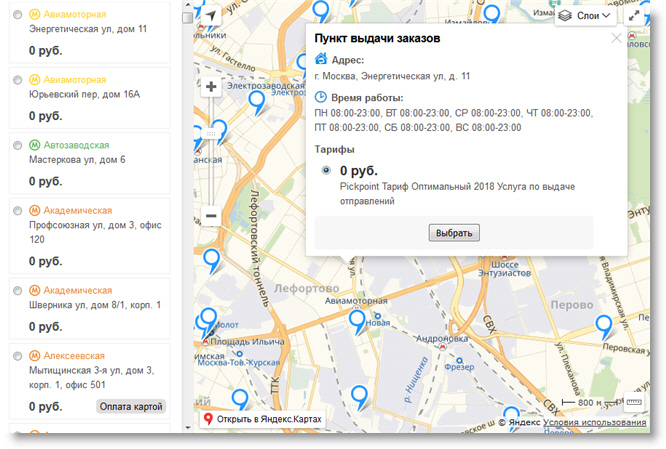Click address text Мастеркова ул, дом 6

[x=77, y=160]
